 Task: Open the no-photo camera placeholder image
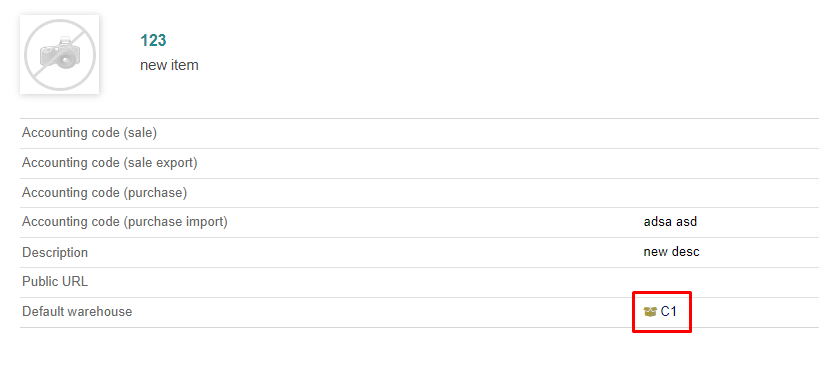coord(59,55)
